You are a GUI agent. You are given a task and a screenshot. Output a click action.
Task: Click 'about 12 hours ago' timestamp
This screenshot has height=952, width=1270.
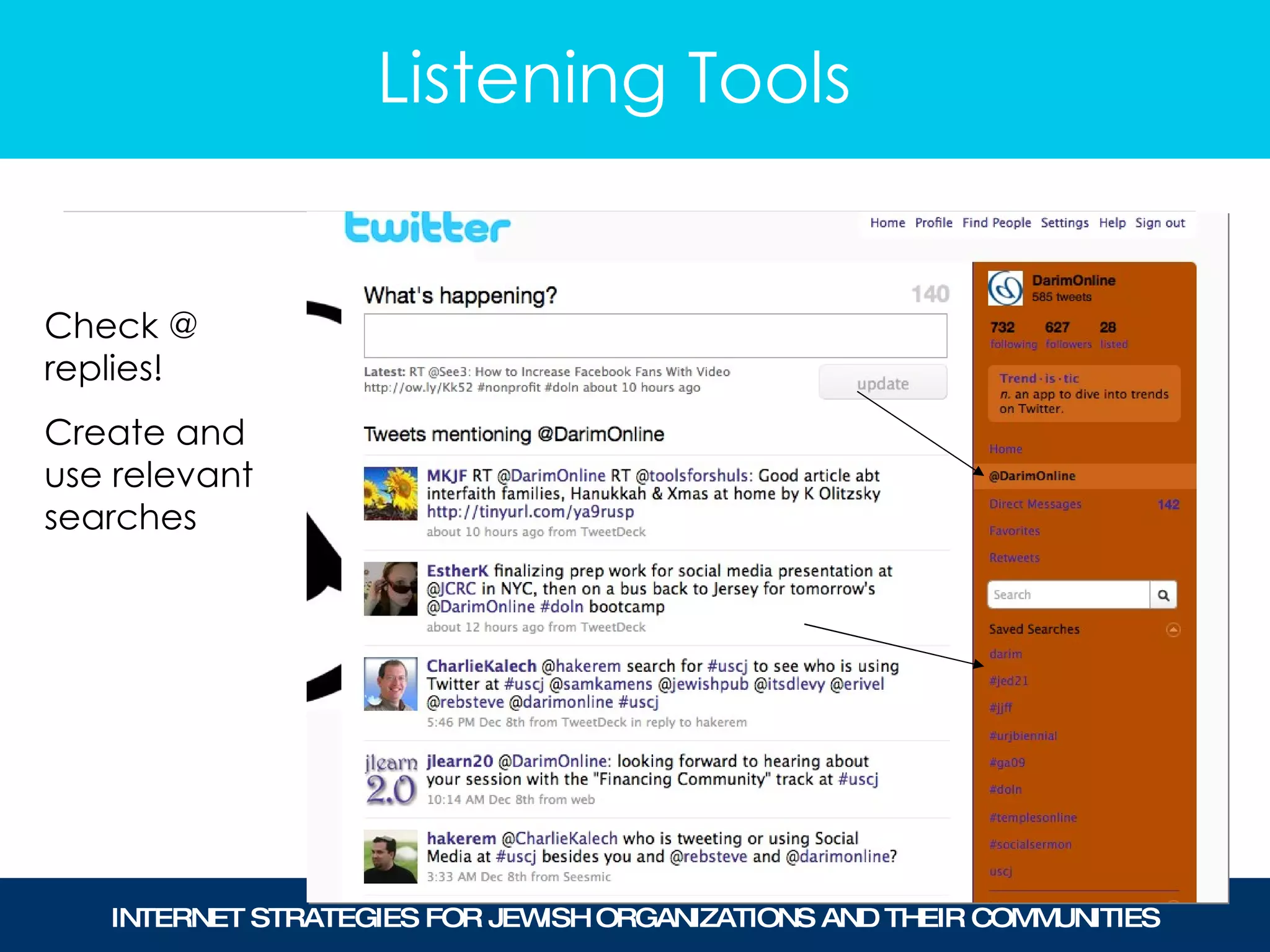coord(485,627)
